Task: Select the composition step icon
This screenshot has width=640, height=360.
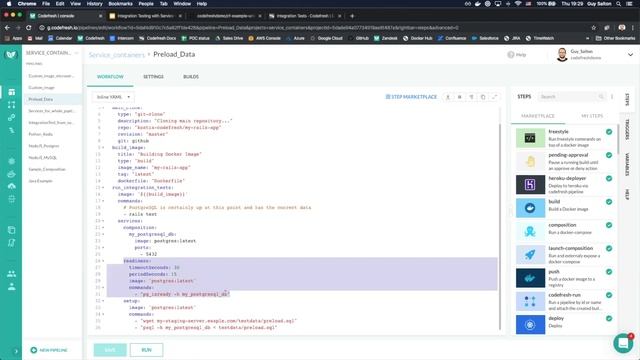Action: [x=530, y=231]
